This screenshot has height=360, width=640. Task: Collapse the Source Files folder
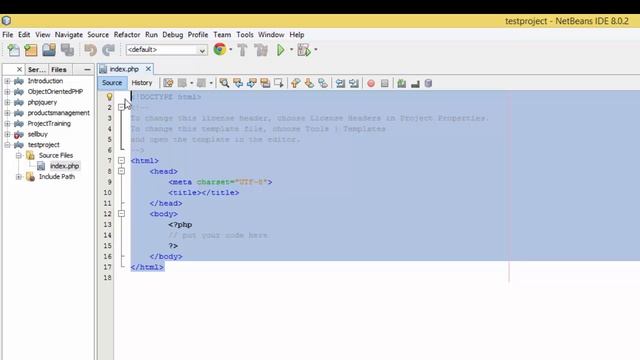pos(19,155)
